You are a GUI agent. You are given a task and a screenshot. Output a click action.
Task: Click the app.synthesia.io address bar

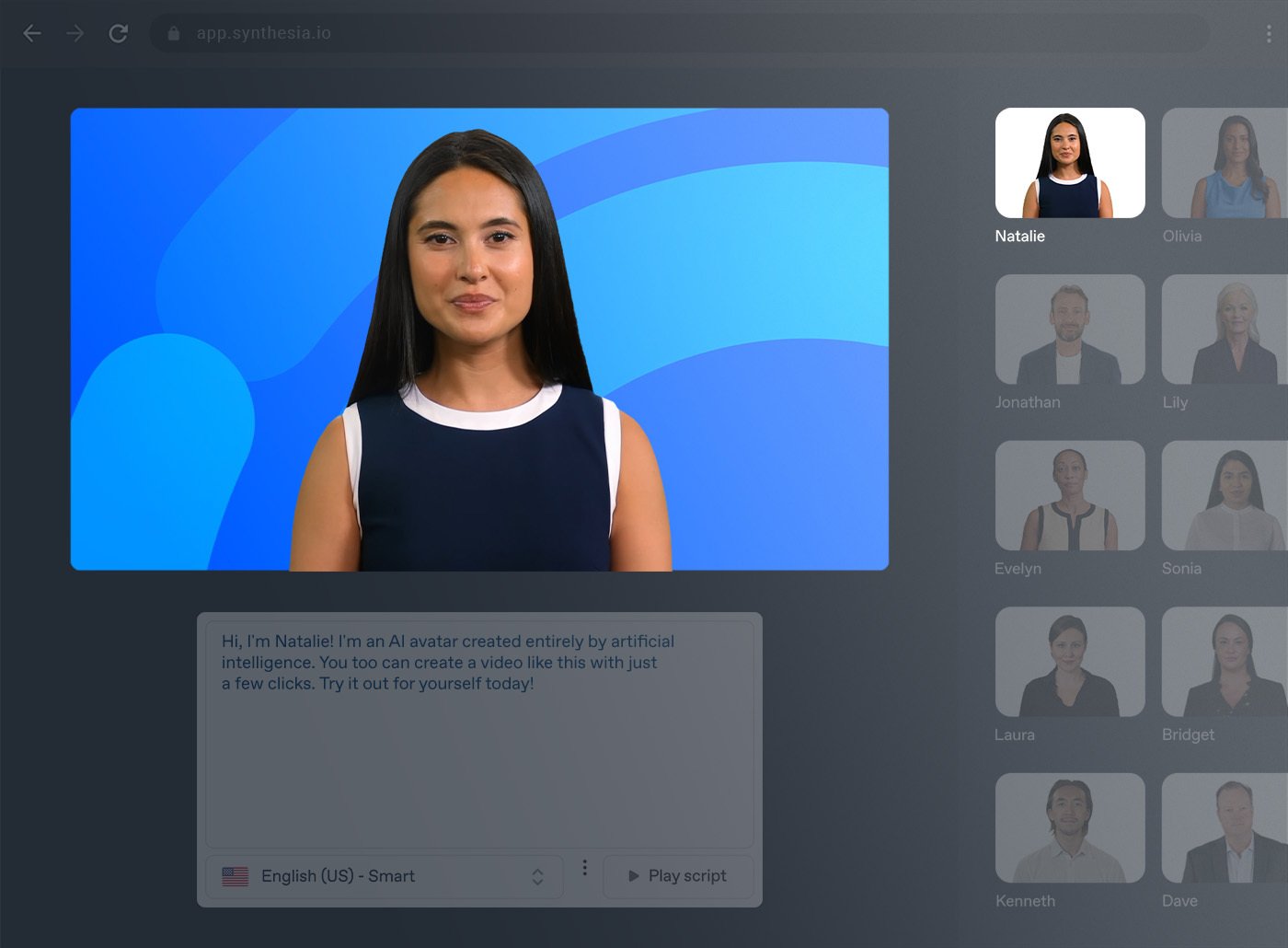pos(644,34)
